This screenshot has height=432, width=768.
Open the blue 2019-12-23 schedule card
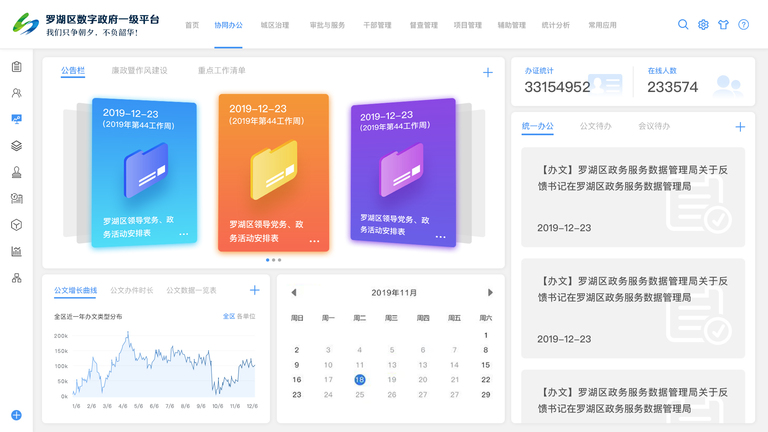[144, 173]
